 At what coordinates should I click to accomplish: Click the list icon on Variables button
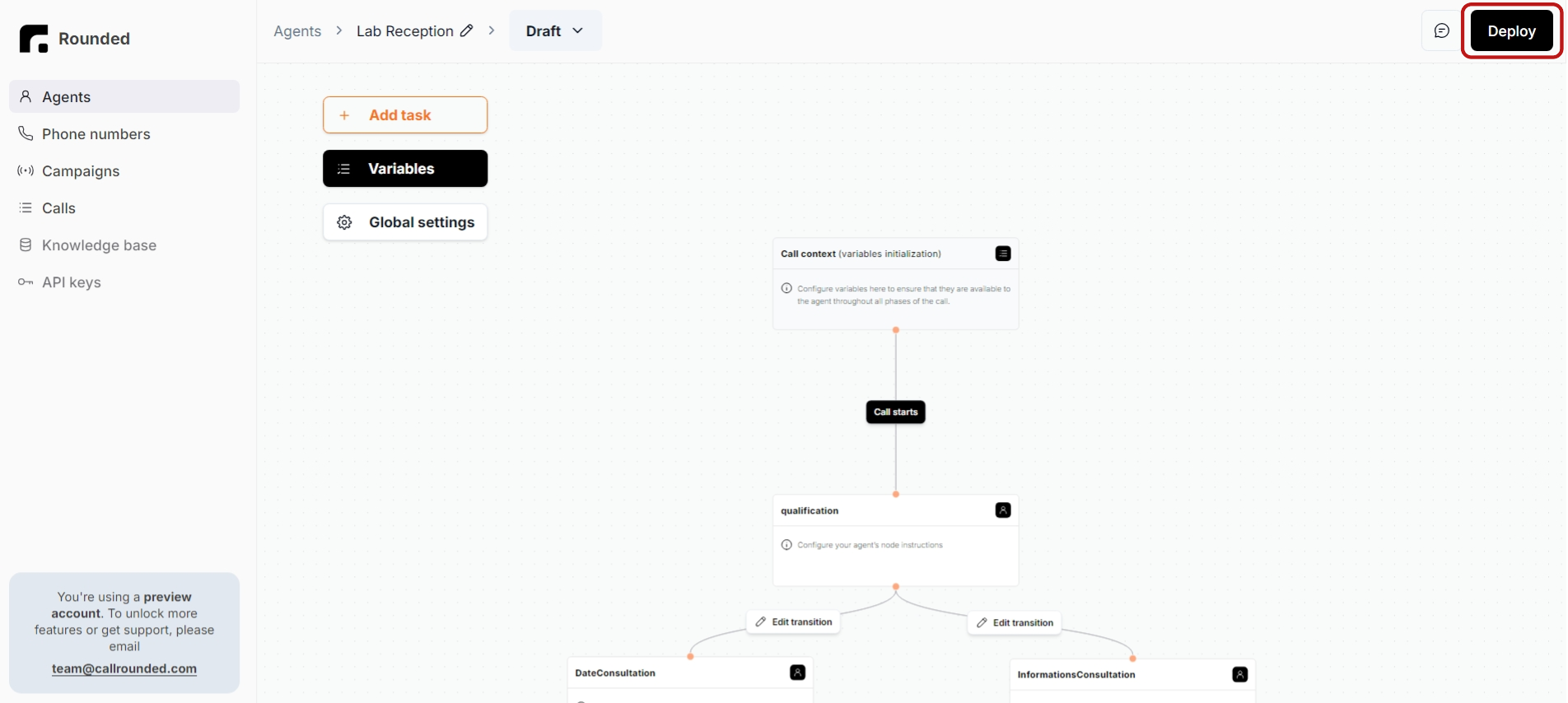[344, 169]
